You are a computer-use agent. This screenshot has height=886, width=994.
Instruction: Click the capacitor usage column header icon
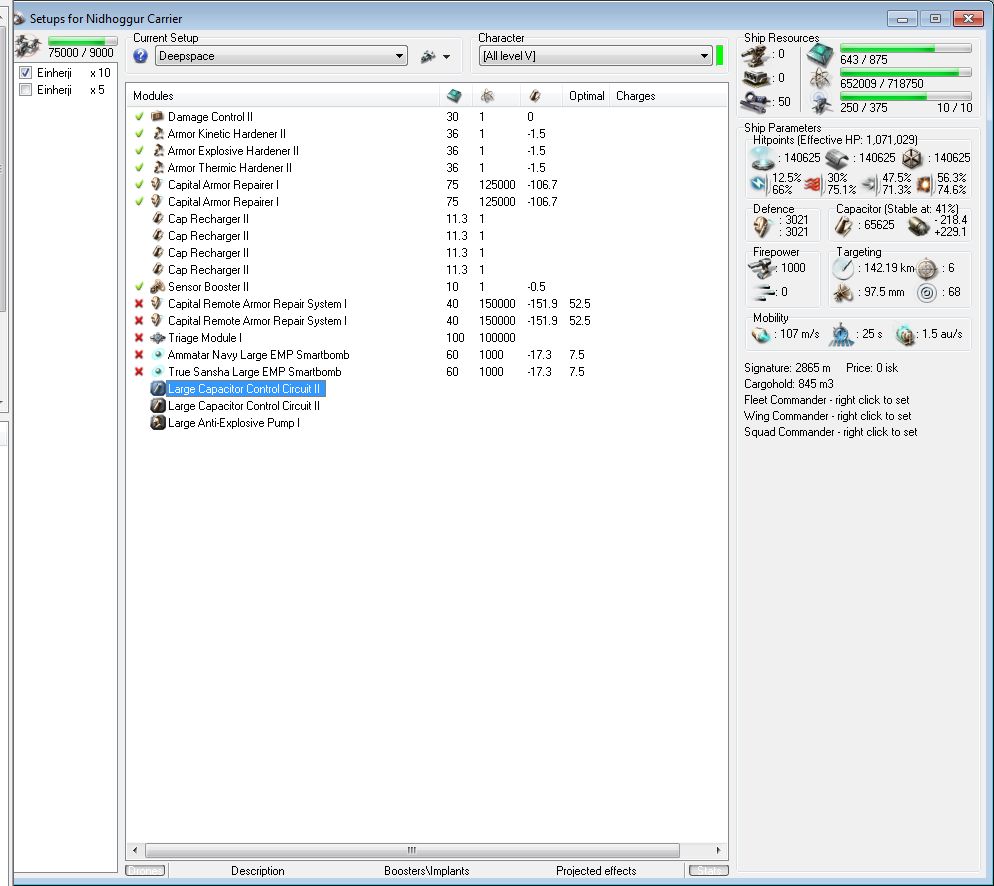pyautogui.click(x=536, y=96)
